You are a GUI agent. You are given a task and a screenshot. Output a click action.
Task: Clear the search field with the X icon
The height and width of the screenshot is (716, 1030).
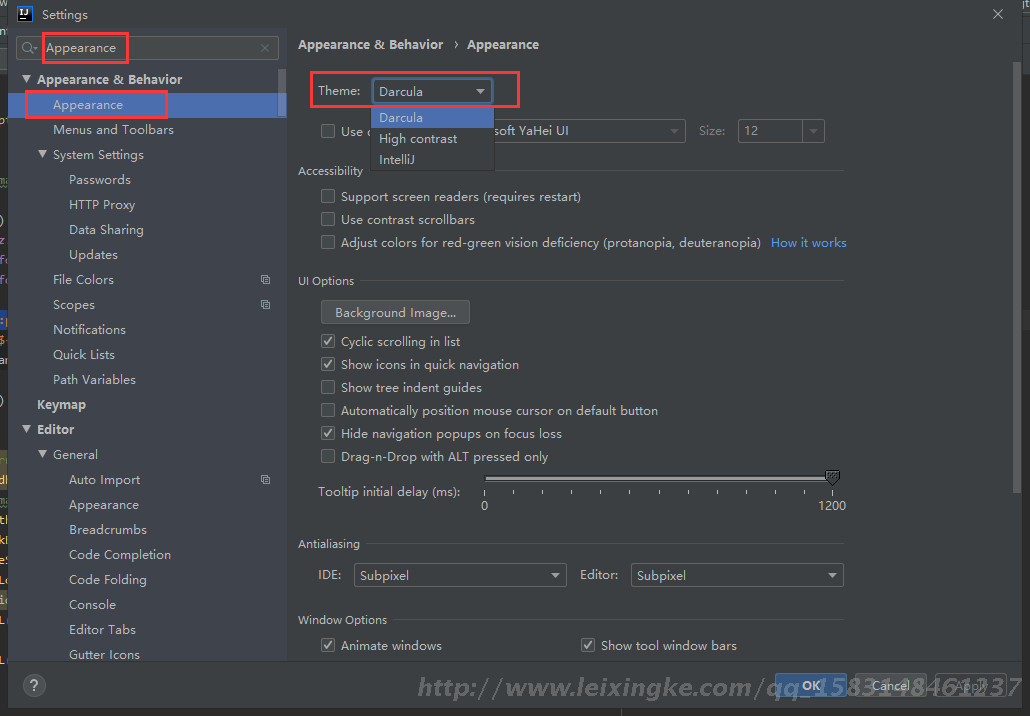(x=265, y=48)
